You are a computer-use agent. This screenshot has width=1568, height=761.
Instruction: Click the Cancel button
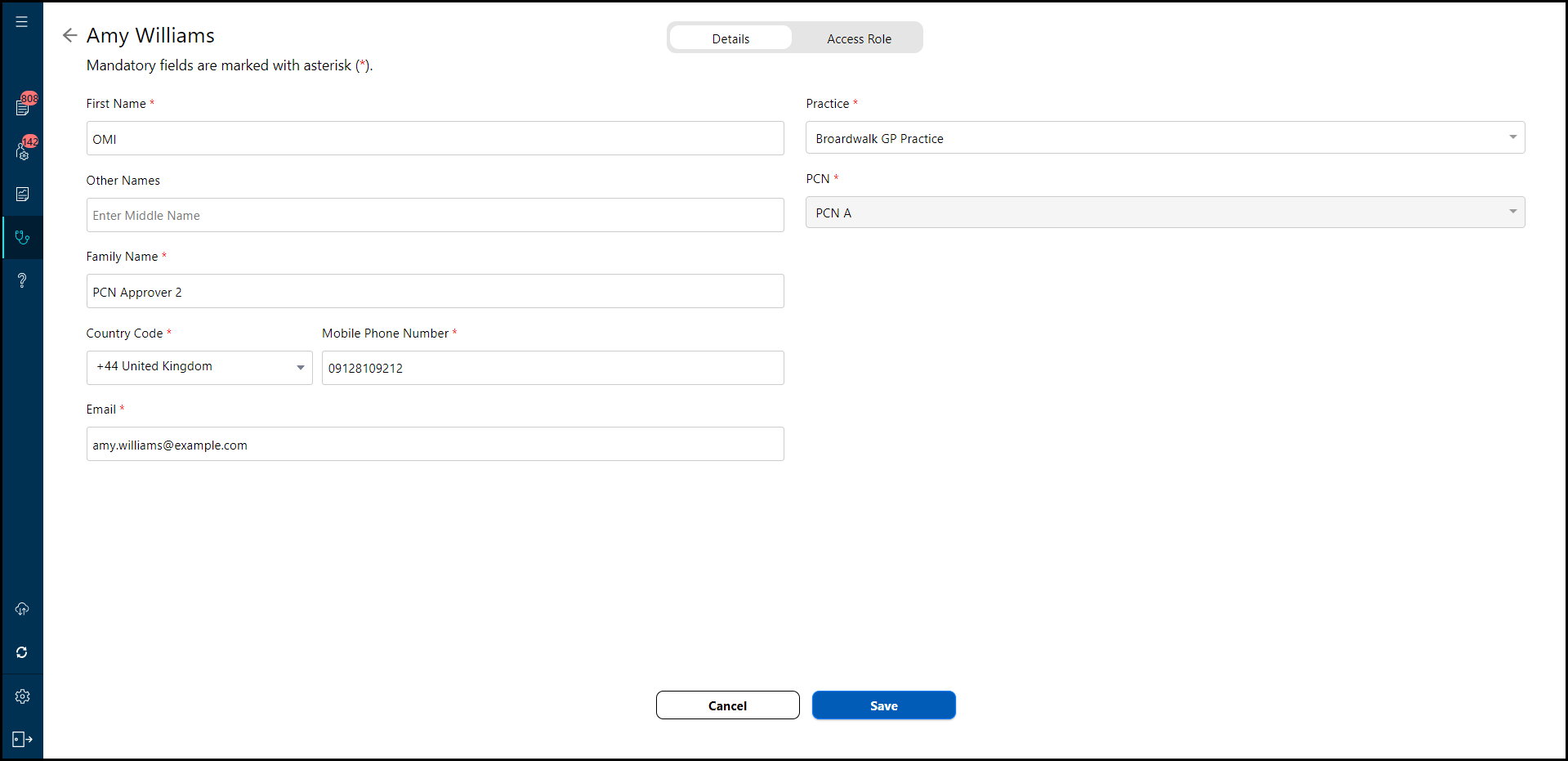coord(727,705)
